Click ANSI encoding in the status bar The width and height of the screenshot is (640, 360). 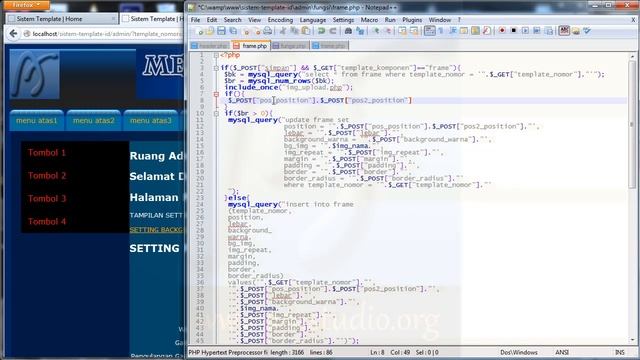point(562,352)
